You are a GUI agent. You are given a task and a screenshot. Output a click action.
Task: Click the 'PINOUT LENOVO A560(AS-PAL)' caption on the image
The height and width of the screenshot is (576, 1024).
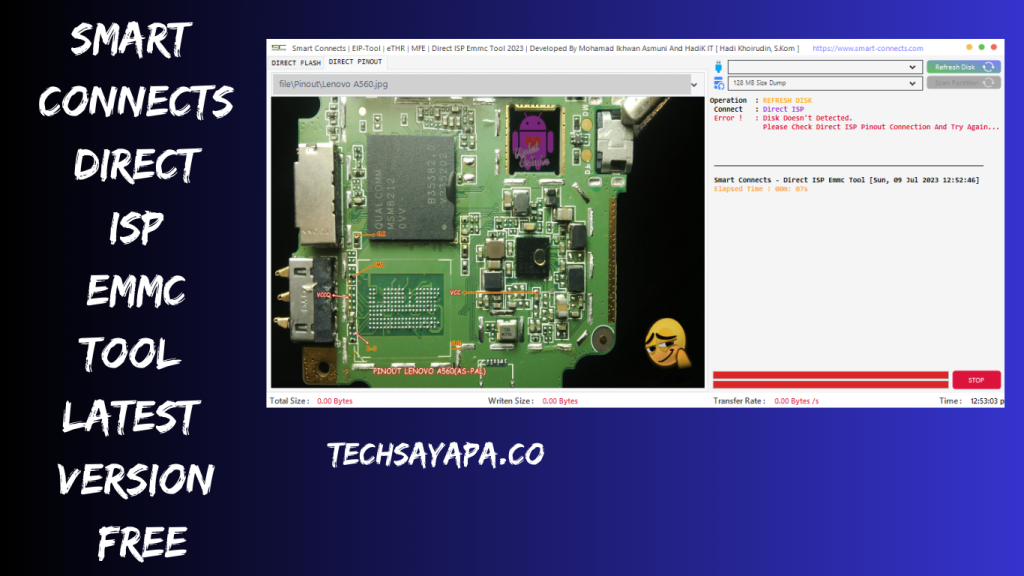point(429,371)
